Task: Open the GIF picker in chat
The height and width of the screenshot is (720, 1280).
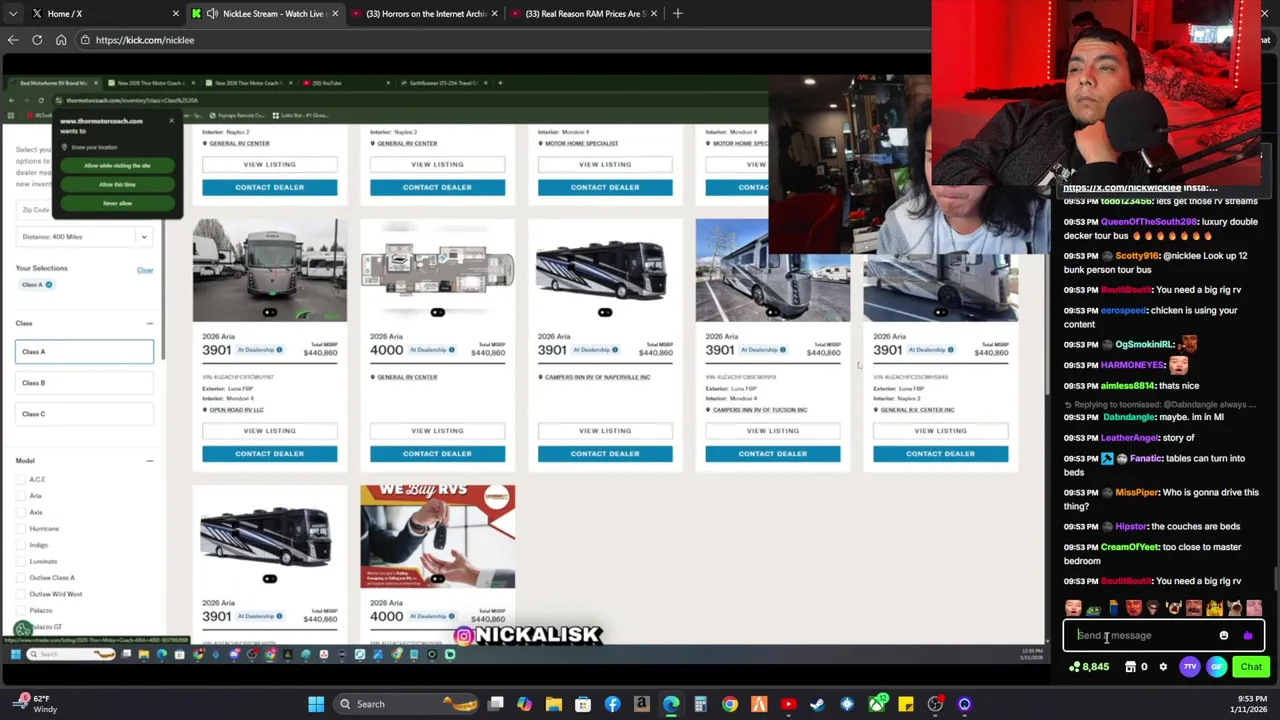Action: tap(1217, 667)
